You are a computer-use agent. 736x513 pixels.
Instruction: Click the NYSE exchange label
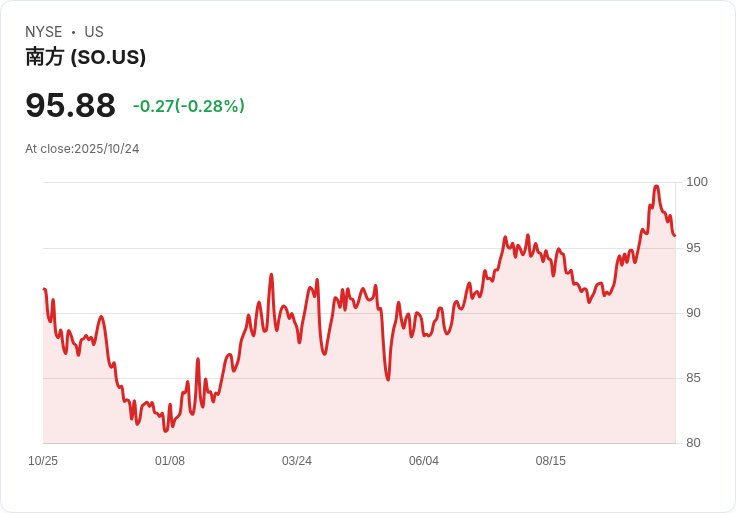tap(43, 32)
